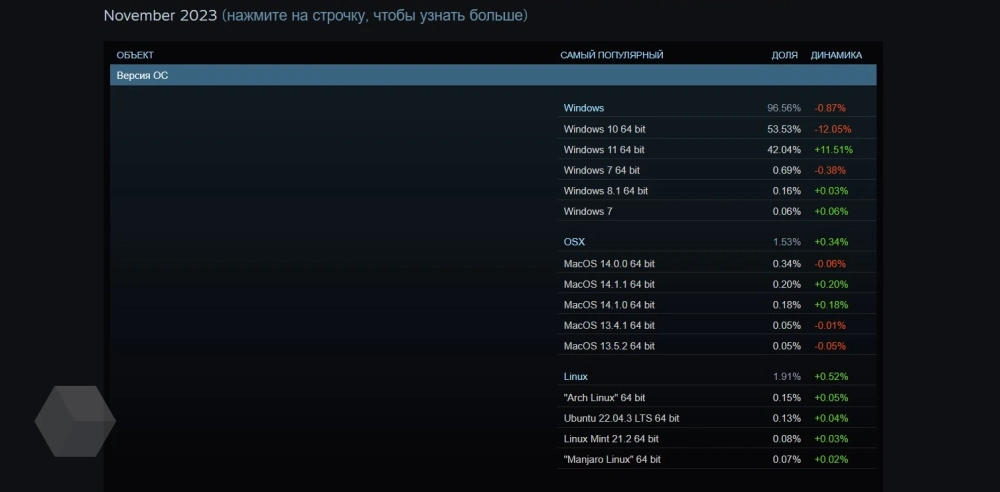The width and height of the screenshot is (1000, 492).
Task: Select the Windows 10 64 bit row
Action: tap(604, 129)
